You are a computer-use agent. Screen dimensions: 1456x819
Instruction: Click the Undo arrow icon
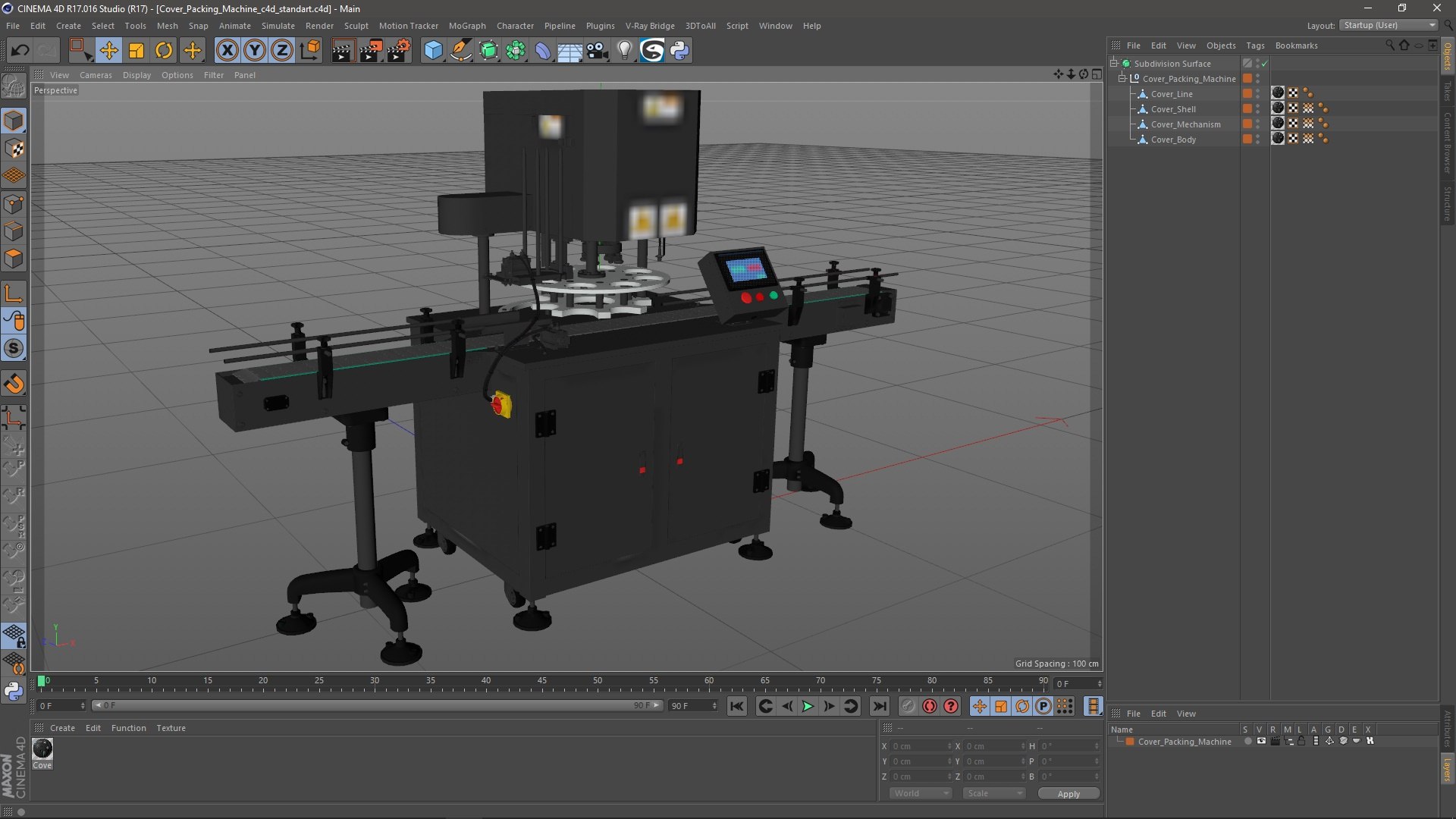click(20, 51)
